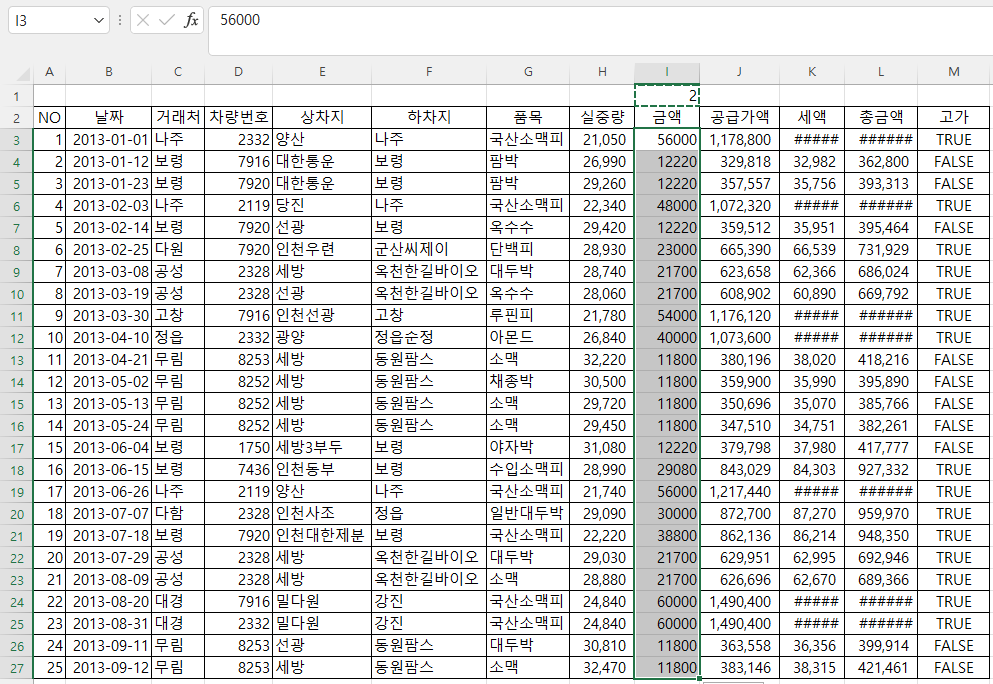993x684 pixels.
Task: Click the 하차지 header cell
Action: tap(429, 117)
